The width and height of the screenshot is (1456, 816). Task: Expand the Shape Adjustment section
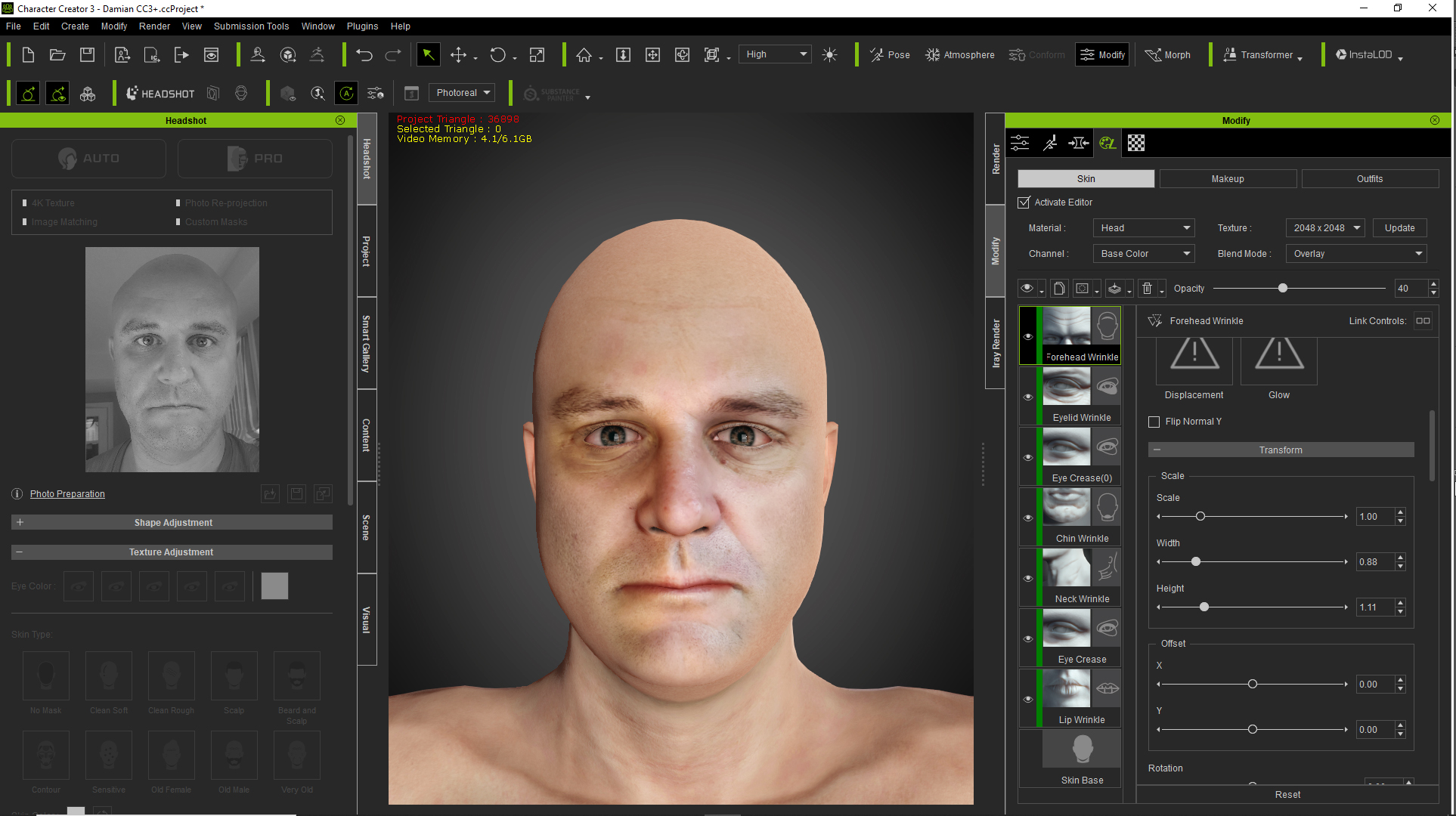coord(172,522)
